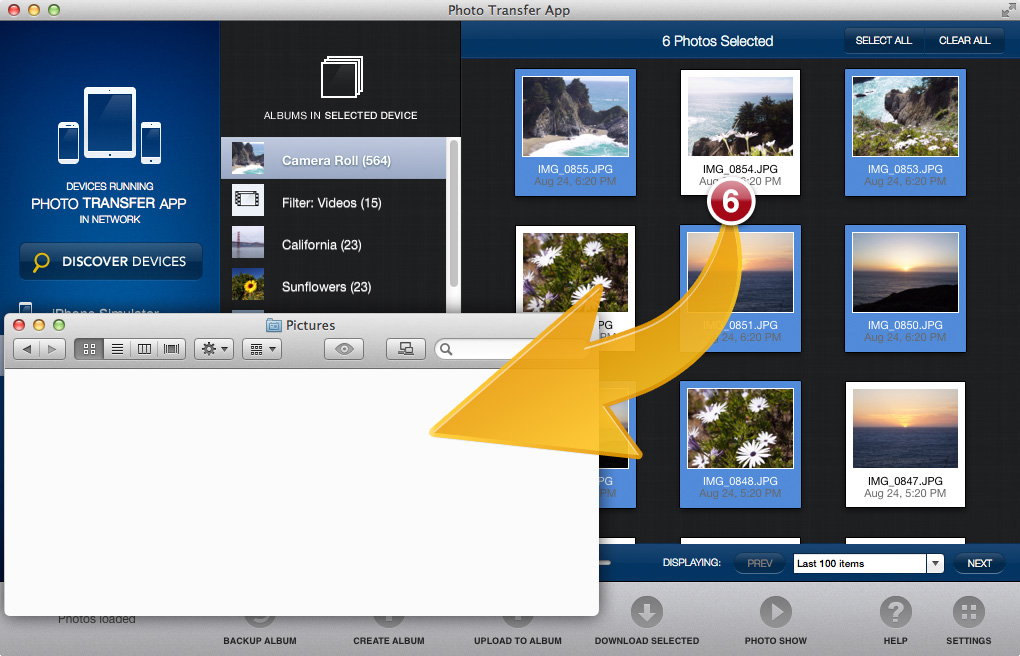Open Finder action gear menu
The image size is (1020, 656).
(x=214, y=349)
